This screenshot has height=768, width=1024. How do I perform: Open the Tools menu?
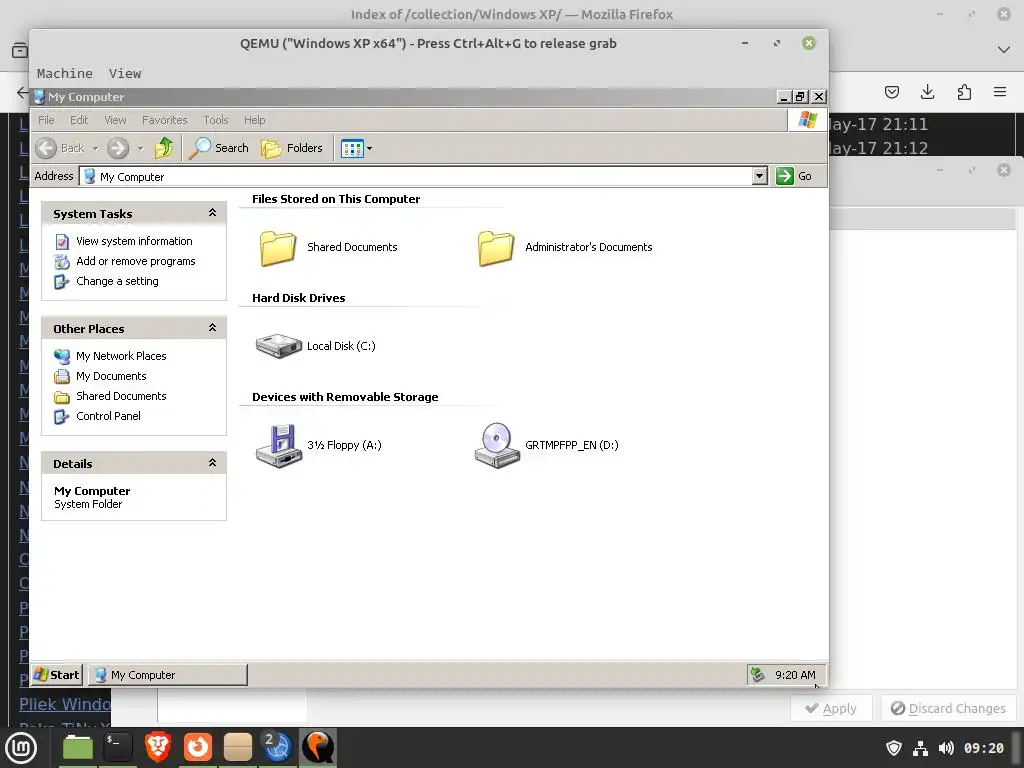tap(216, 120)
